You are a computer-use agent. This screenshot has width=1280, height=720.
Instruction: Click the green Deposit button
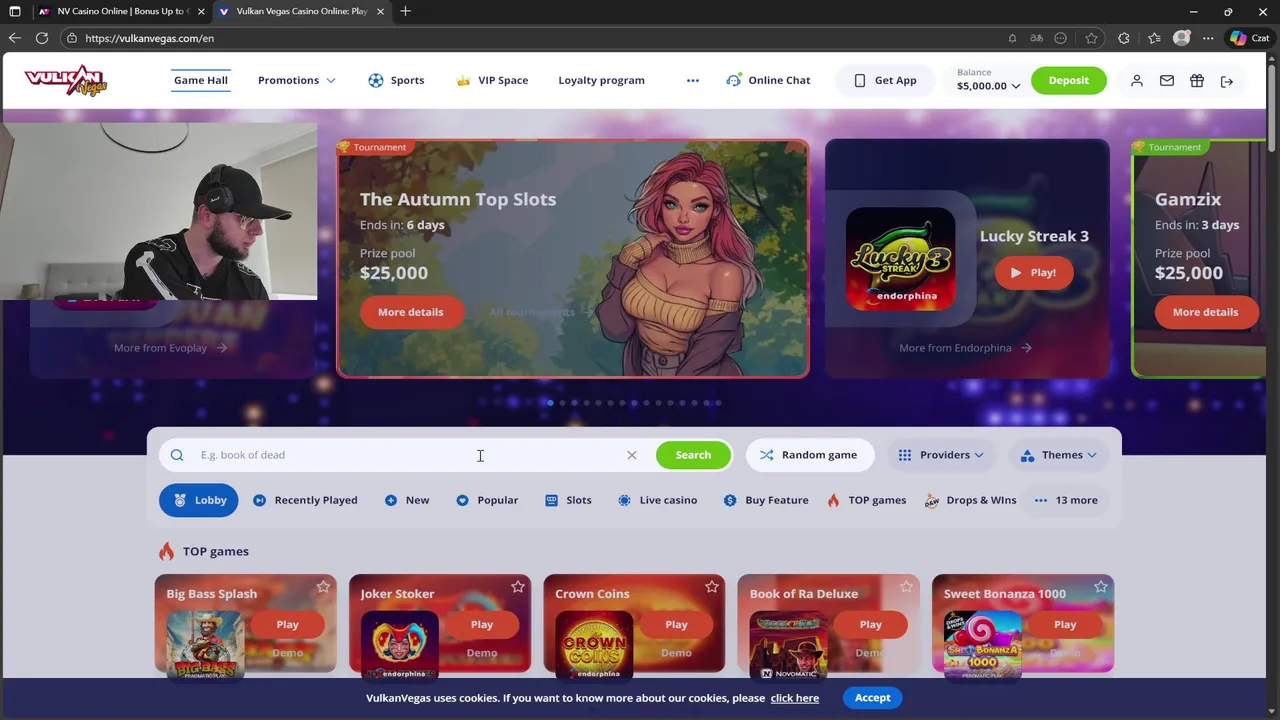pyautogui.click(x=1068, y=80)
